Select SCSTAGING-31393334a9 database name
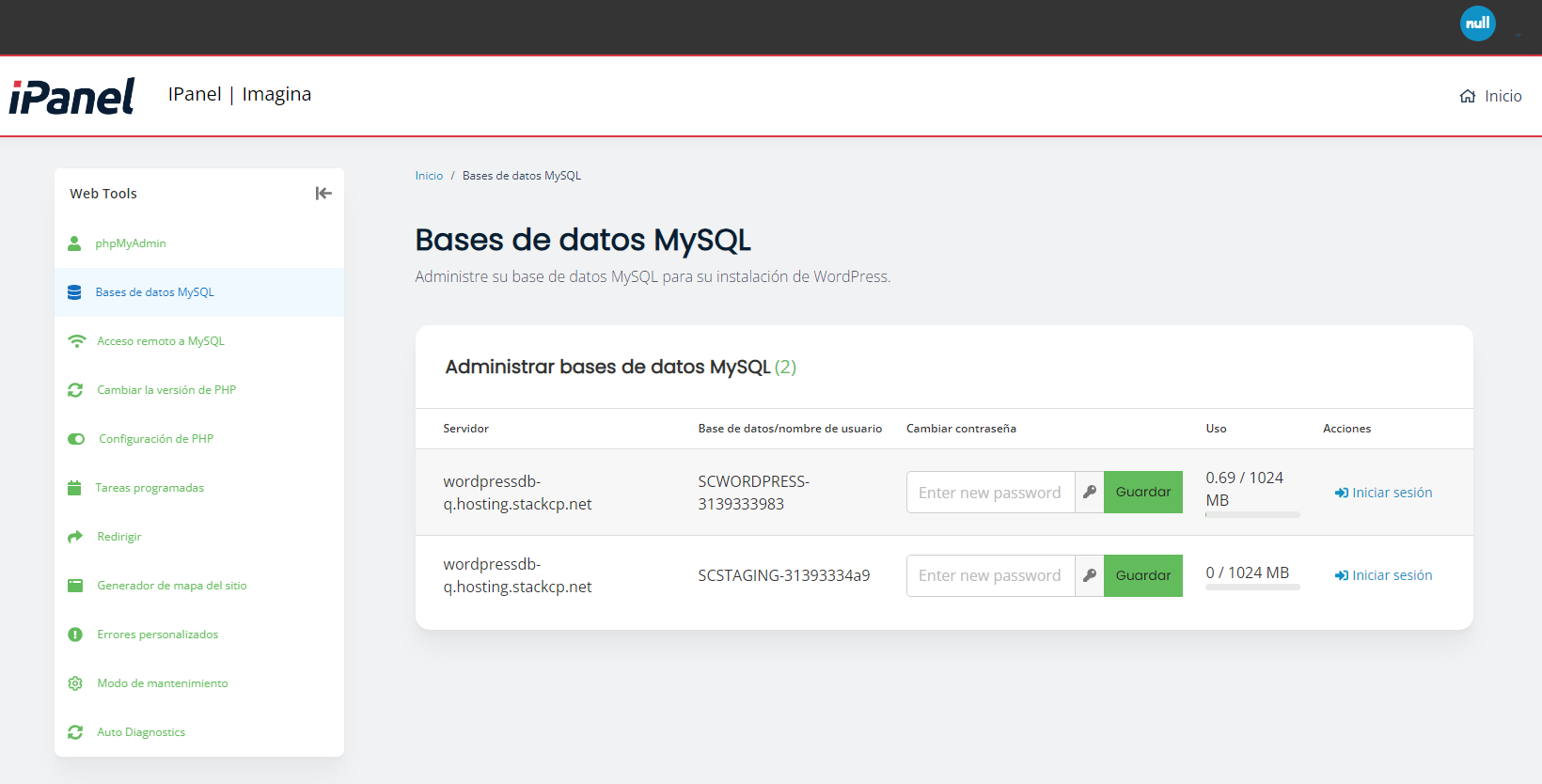Screen dimensions: 1542x784 pyautogui.click(x=784, y=575)
